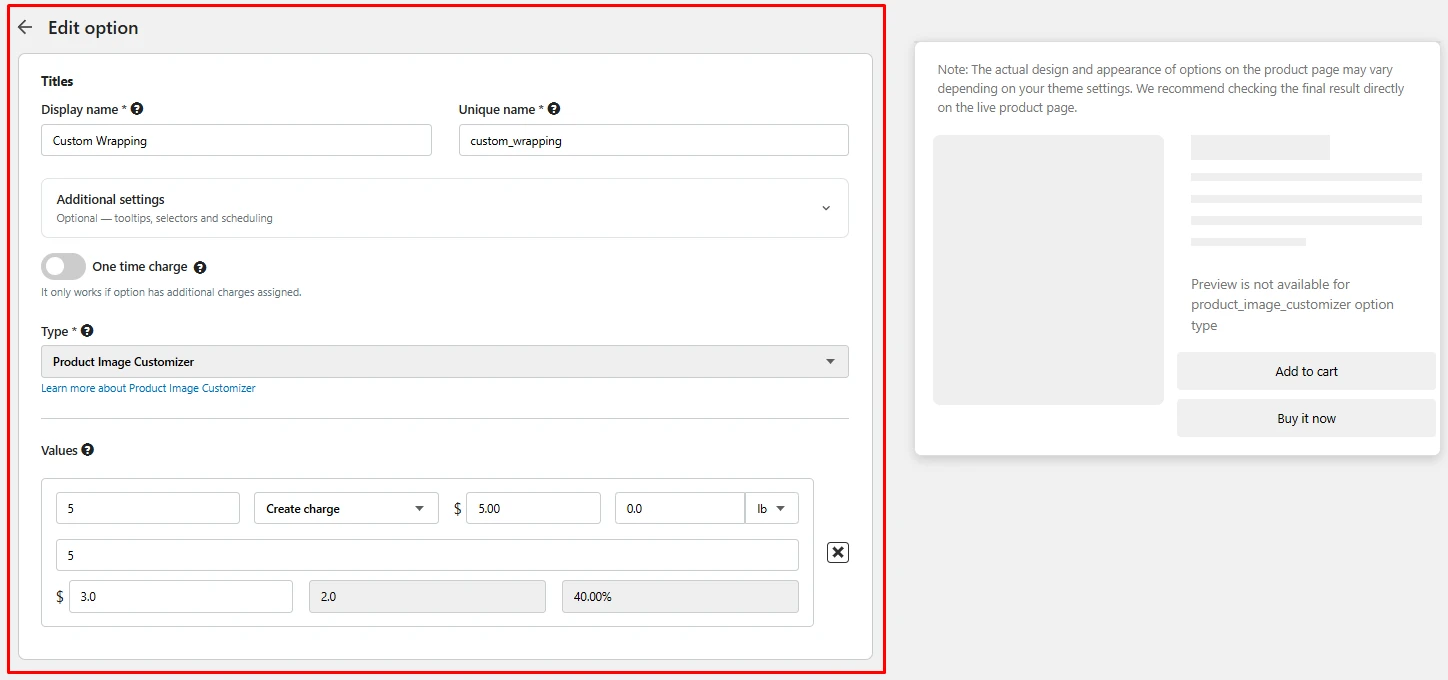
Task: Focus the Unique name field custom_wrapping
Action: (x=654, y=140)
